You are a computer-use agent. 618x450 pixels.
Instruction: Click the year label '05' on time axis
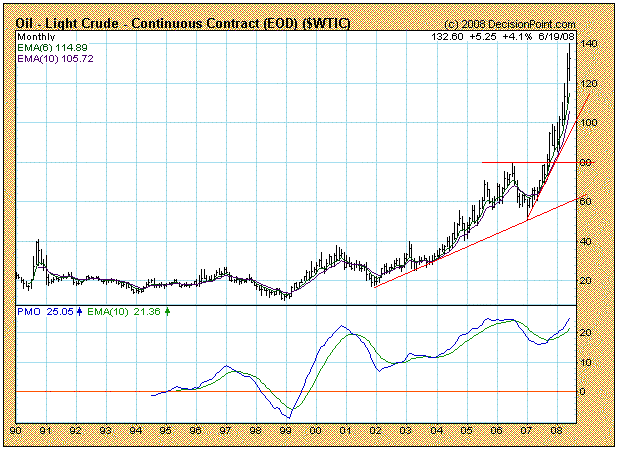coord(467,430)
